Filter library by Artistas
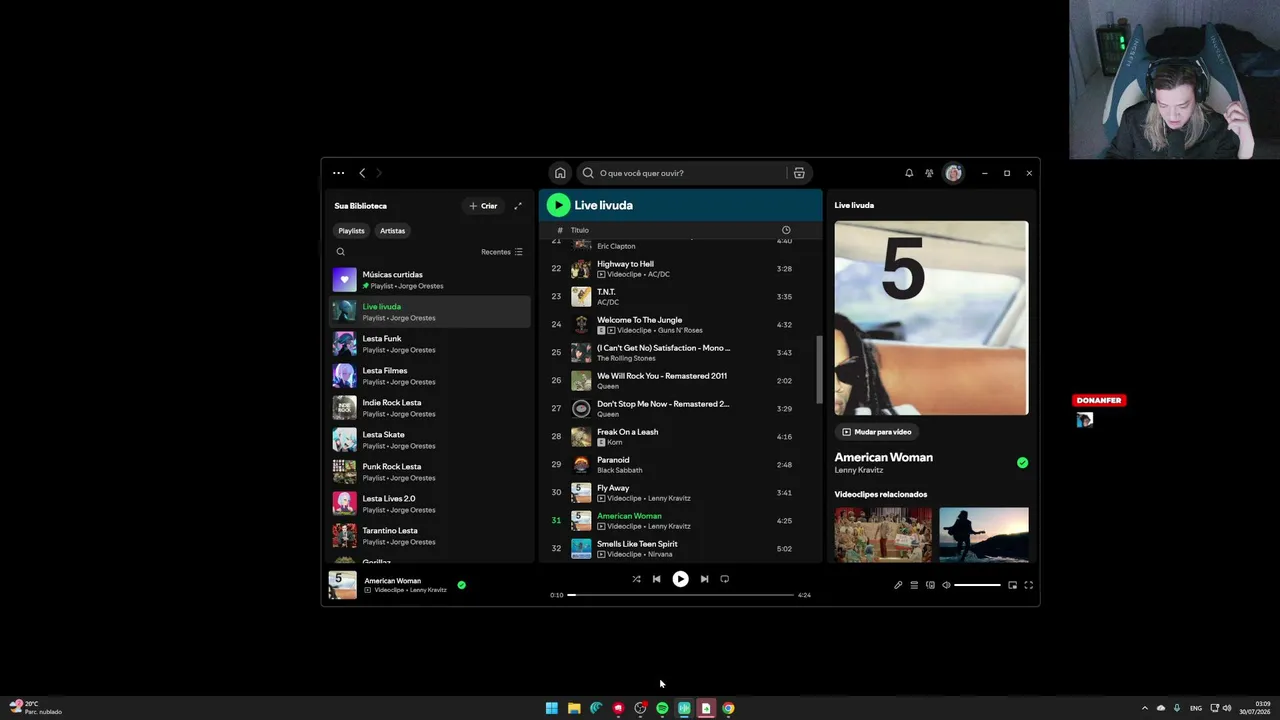Viewport: 1280px width, 720px height. (392, 231)
